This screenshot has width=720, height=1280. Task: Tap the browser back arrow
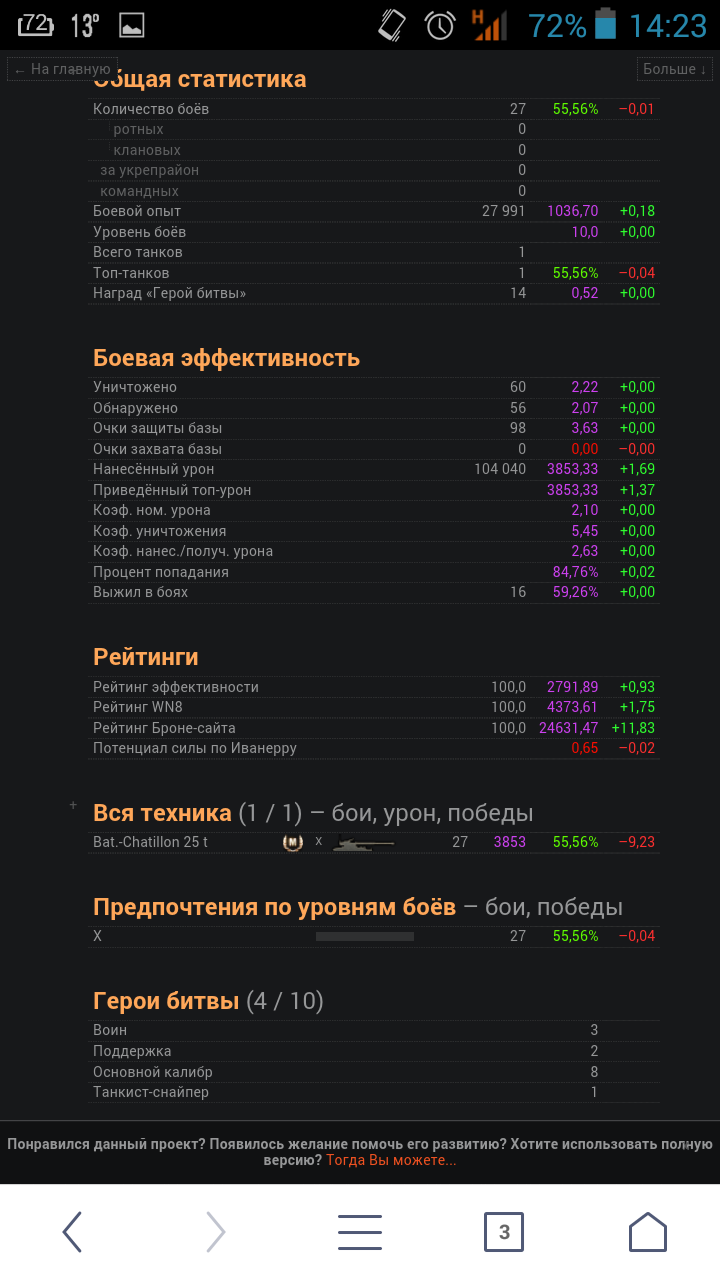pyautogui.click(x=72, y=1232)
